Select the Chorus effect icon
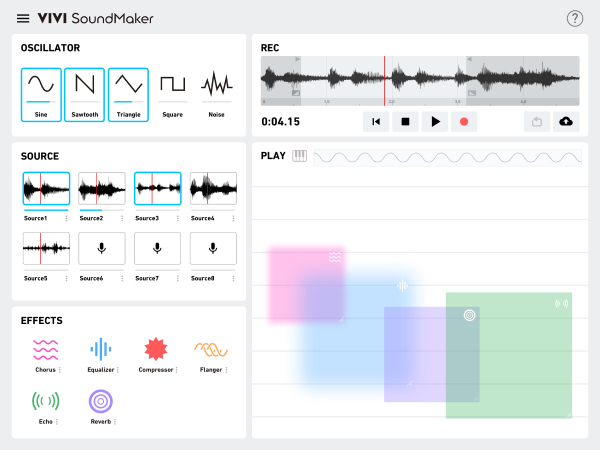 pos(44,349)
